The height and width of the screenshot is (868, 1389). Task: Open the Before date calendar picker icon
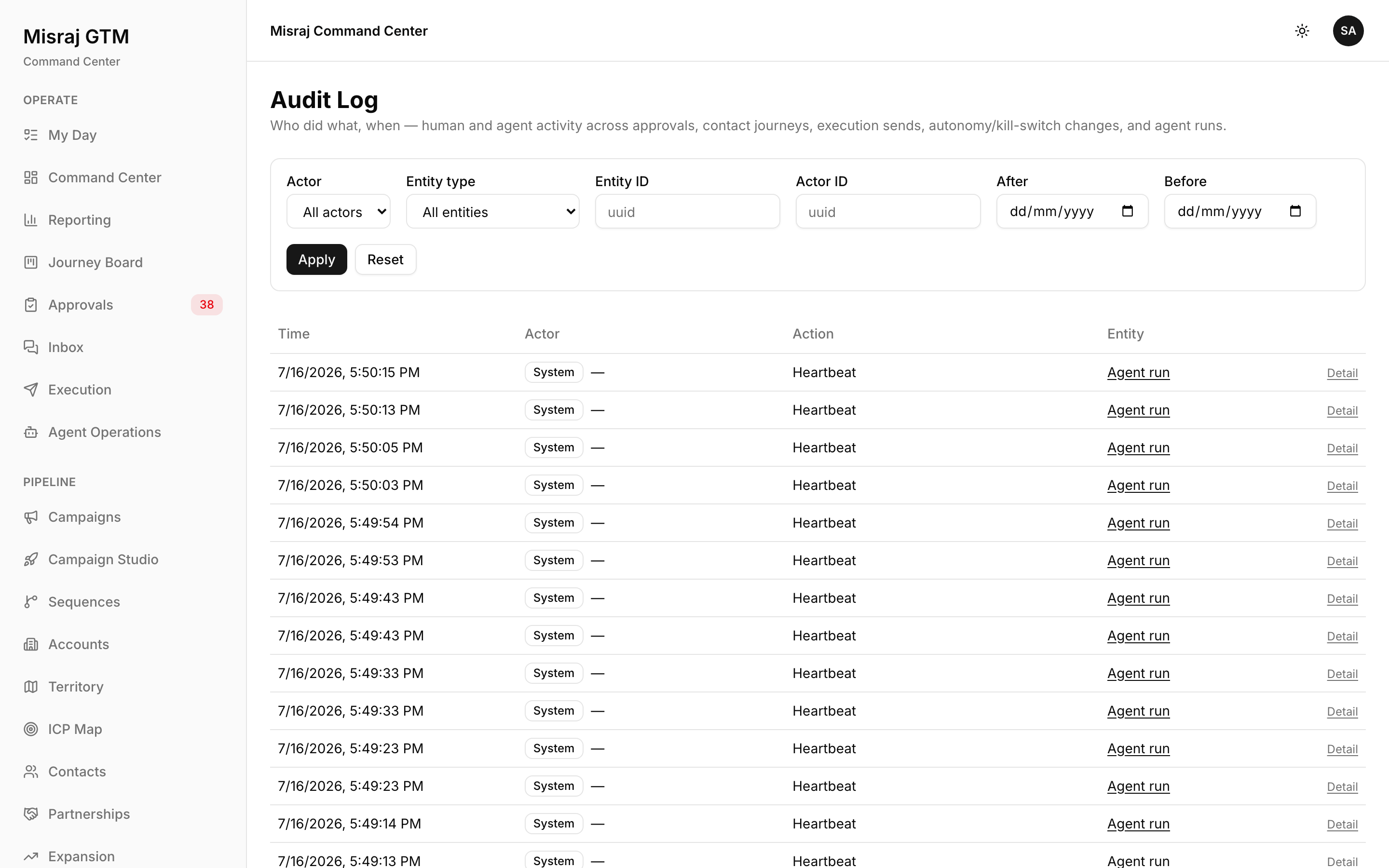pos(1295,211)
